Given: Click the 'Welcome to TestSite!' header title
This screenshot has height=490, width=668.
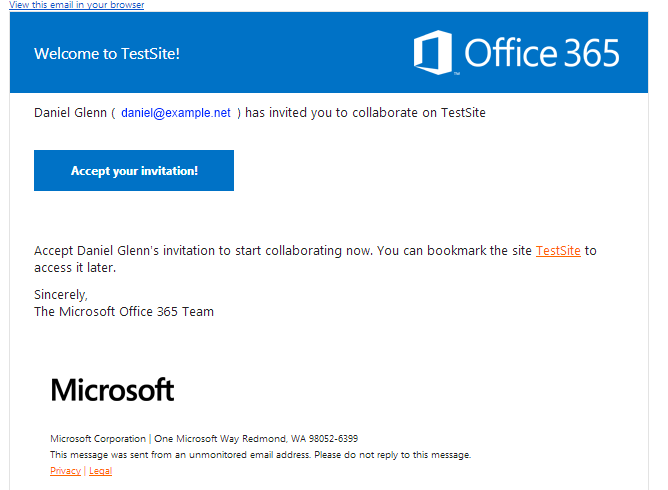Looking at the screenshot, I should coord(107,54).
